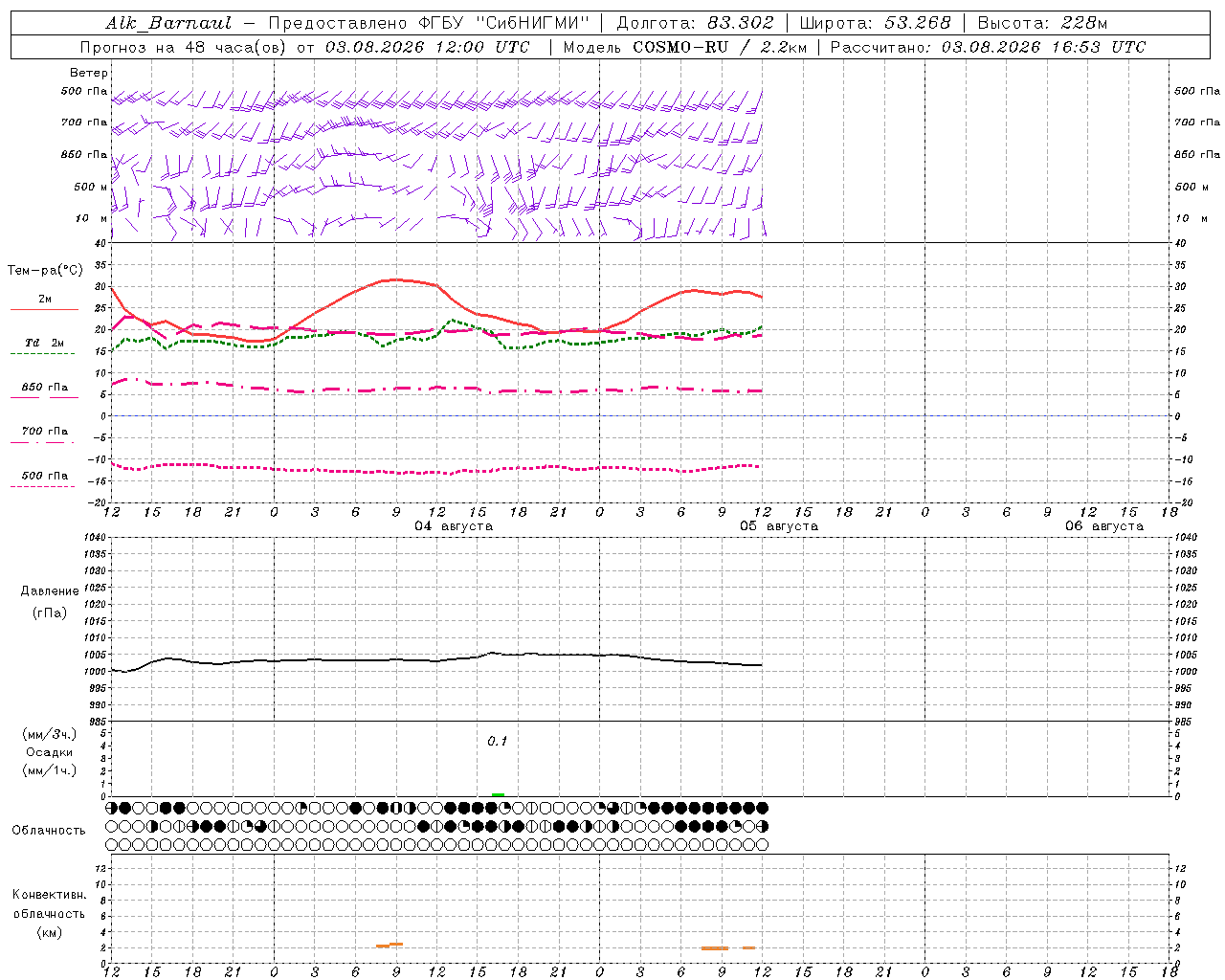
Task: Click the orange convective cloud bar near 04 августа
Action: [x=390, y=945]
